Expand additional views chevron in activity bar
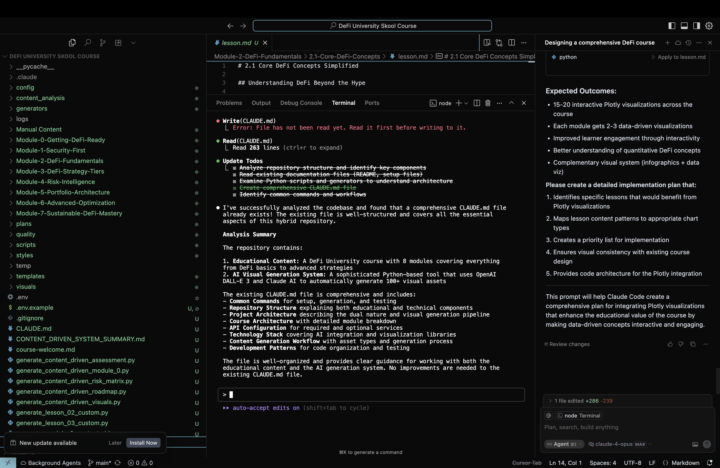 click(x=133, y=43)
